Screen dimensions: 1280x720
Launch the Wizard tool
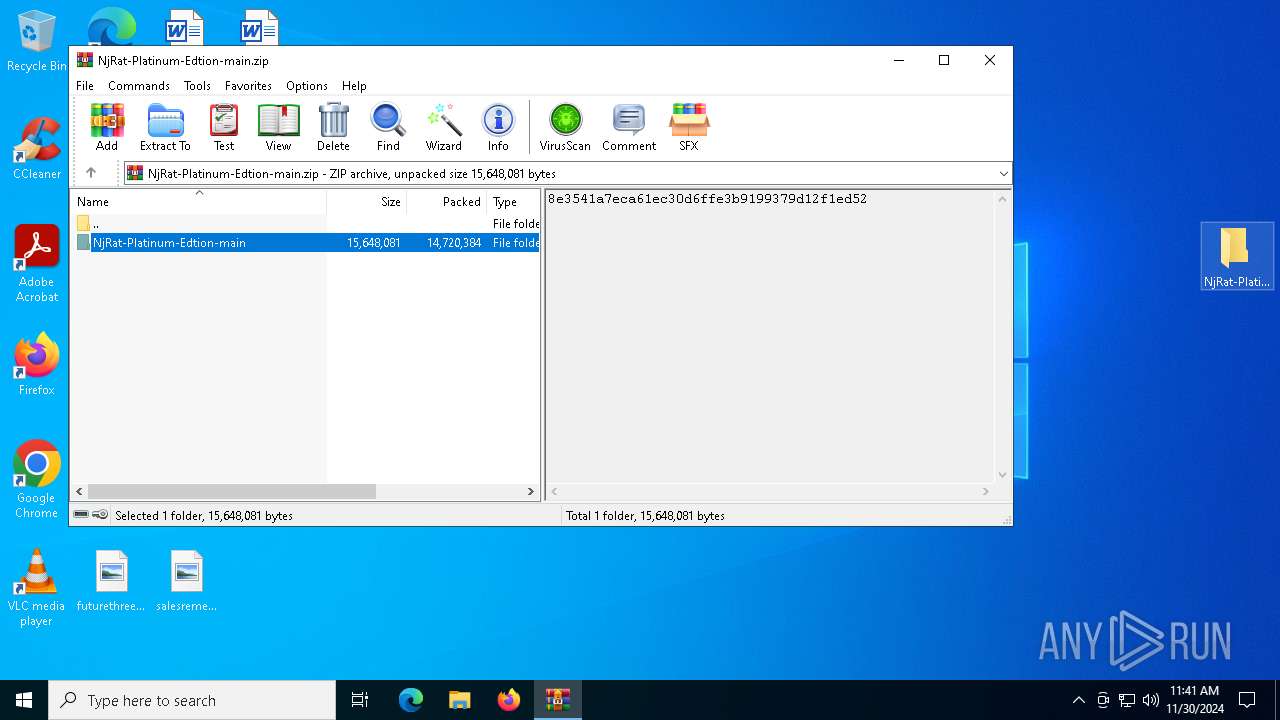point(443,127)
